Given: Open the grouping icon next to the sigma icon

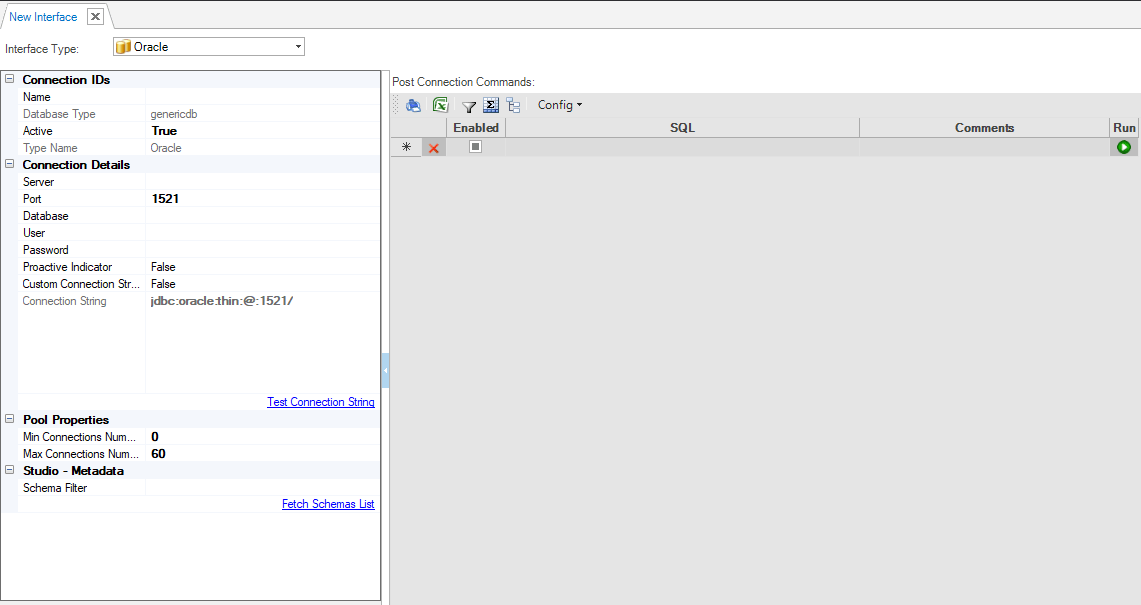Looking at the screenshot, I should pyautogui.click(x=513, y=105).
